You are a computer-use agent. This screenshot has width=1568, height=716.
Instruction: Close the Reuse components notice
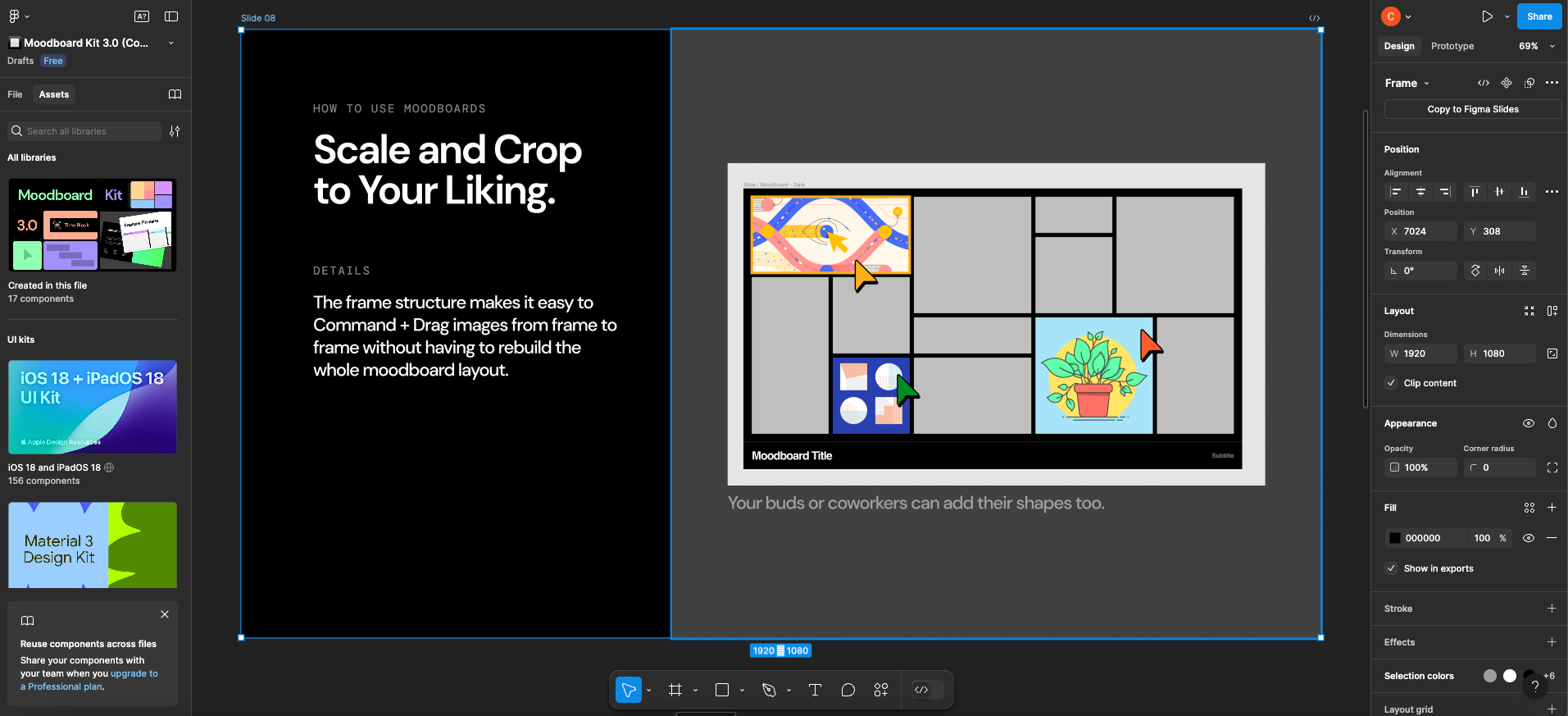165,614
